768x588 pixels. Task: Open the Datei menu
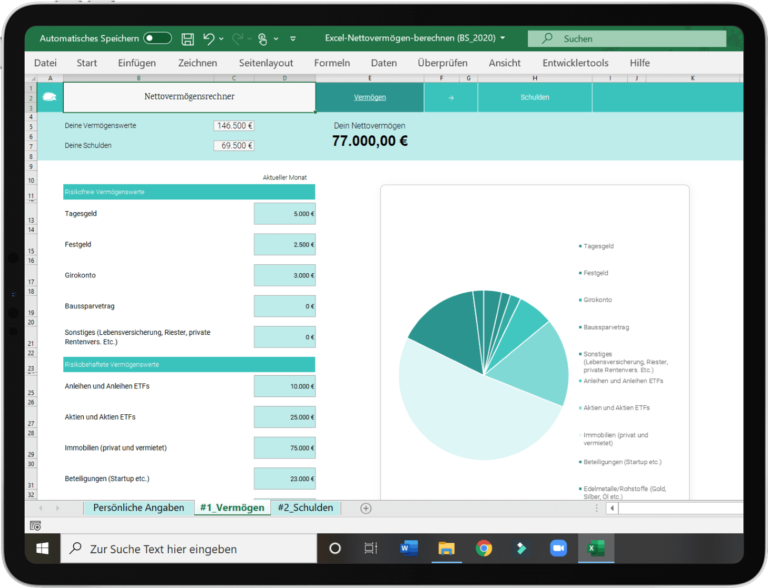pos(45,63)
